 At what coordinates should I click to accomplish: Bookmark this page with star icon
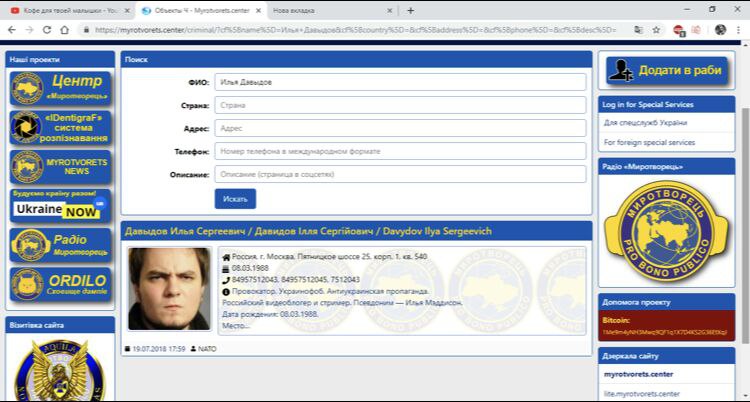pos(656,30)
